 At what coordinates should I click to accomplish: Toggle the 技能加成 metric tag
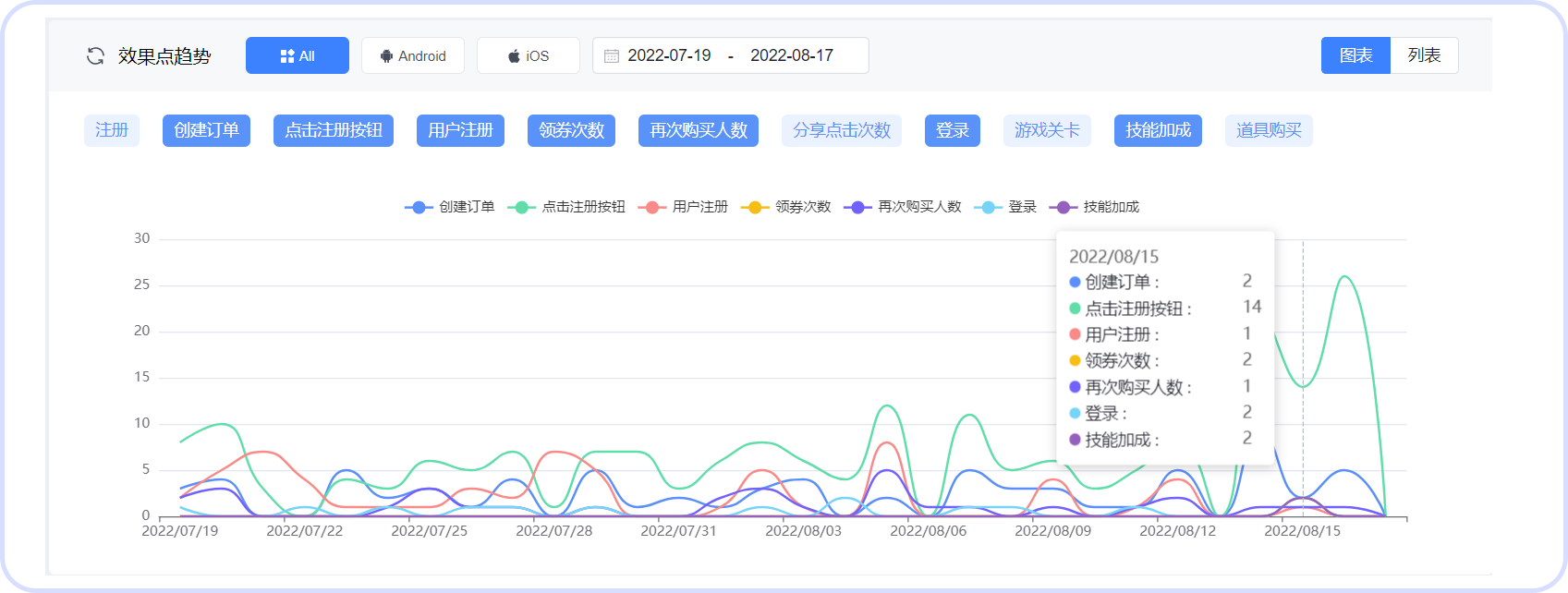1158,130
